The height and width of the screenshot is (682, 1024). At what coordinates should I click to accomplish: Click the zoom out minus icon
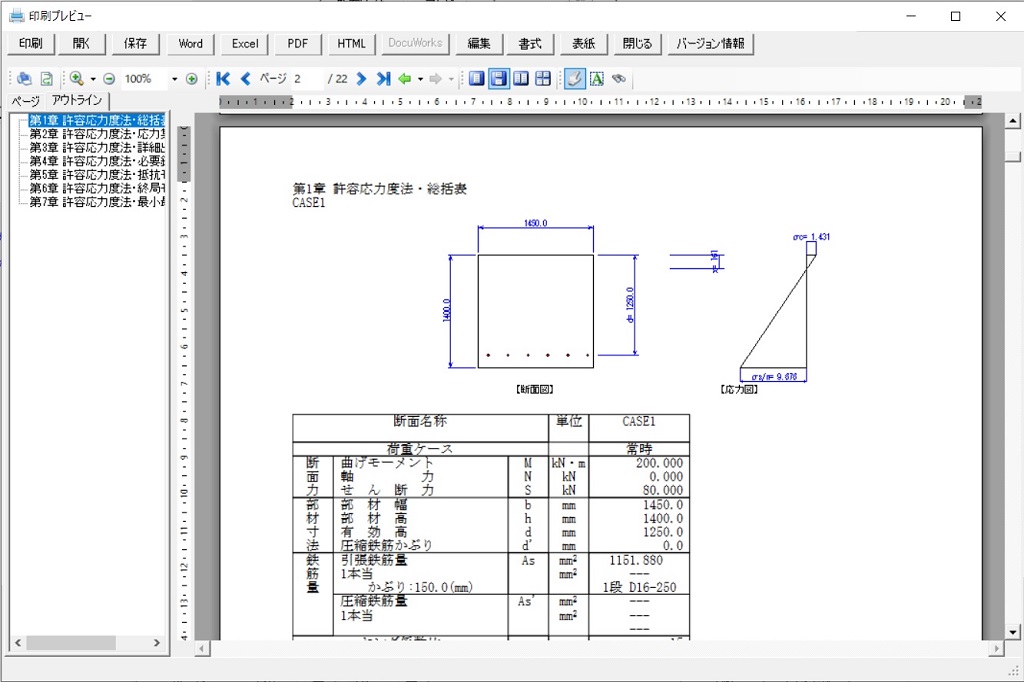click(109, 79)
